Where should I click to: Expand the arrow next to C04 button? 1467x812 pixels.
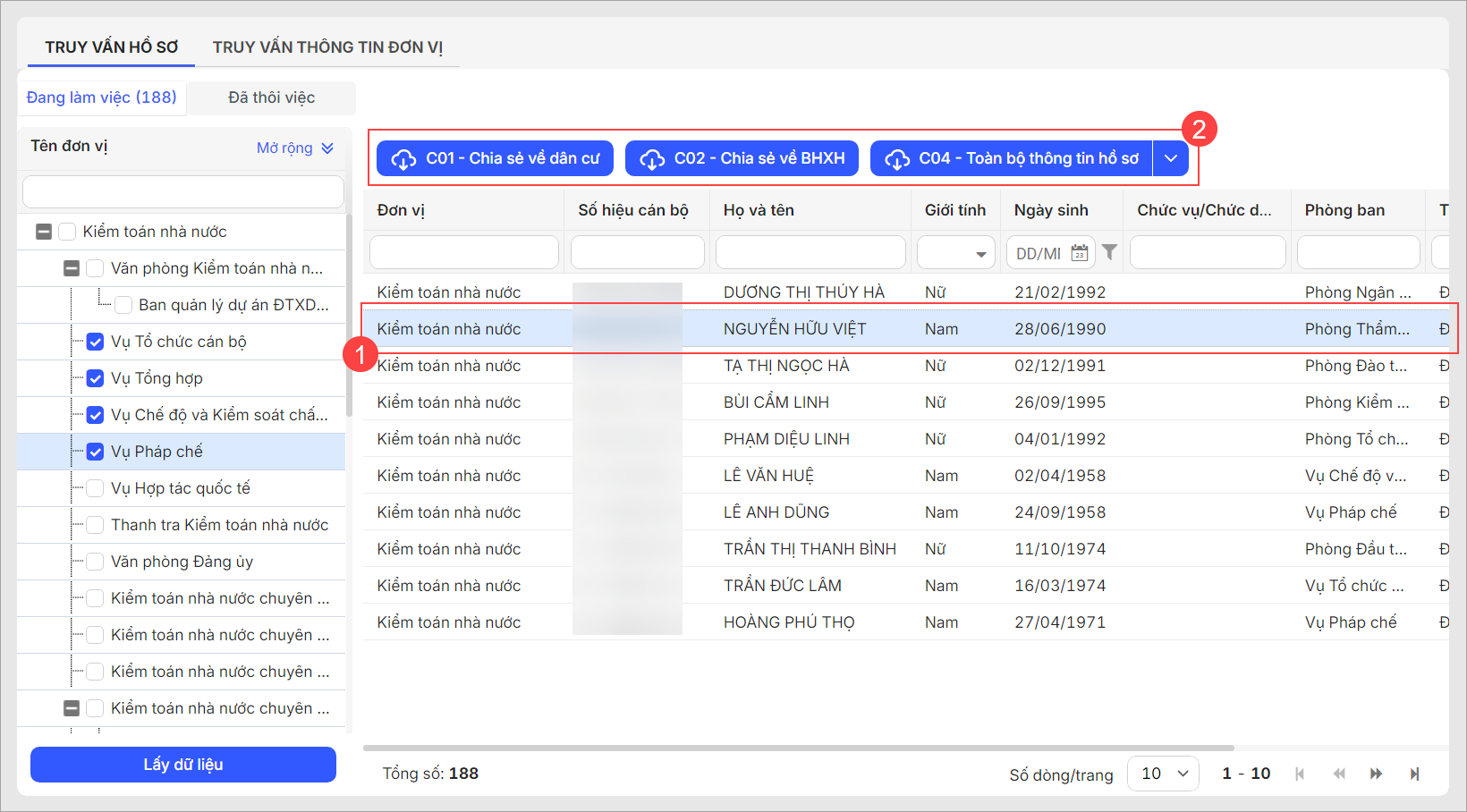pos(1170,158)
